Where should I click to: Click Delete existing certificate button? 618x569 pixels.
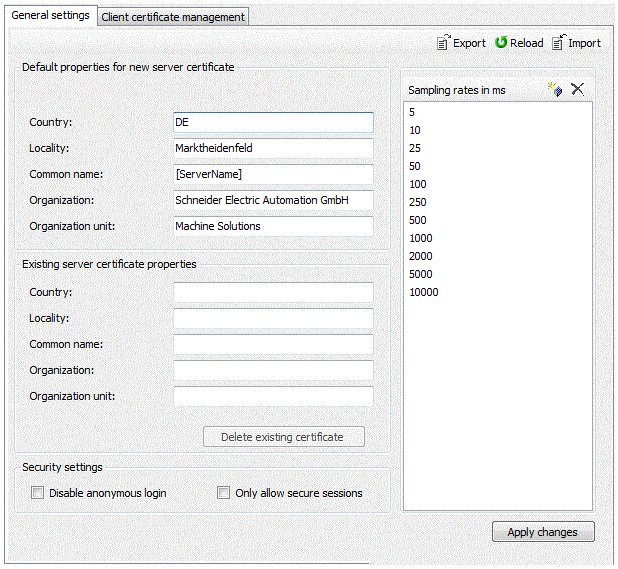pyautogui.click(x=282, y=437)
